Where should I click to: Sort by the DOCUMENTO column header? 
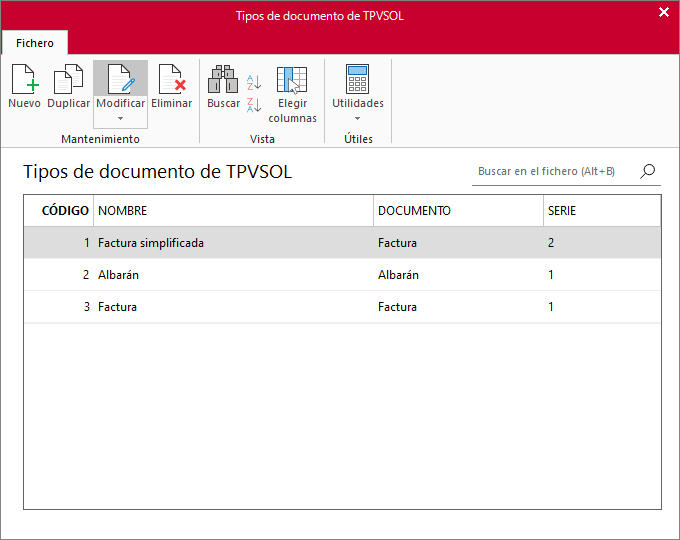pos(458,211)
